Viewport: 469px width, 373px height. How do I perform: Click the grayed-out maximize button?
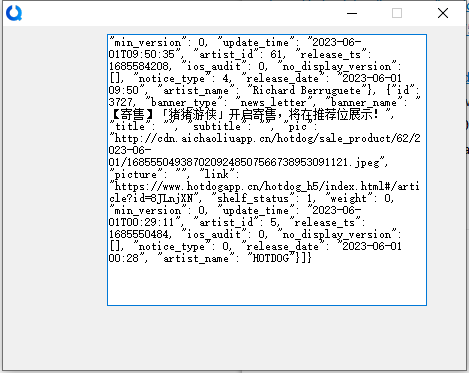pyautogui.click(x=397, y=13)
